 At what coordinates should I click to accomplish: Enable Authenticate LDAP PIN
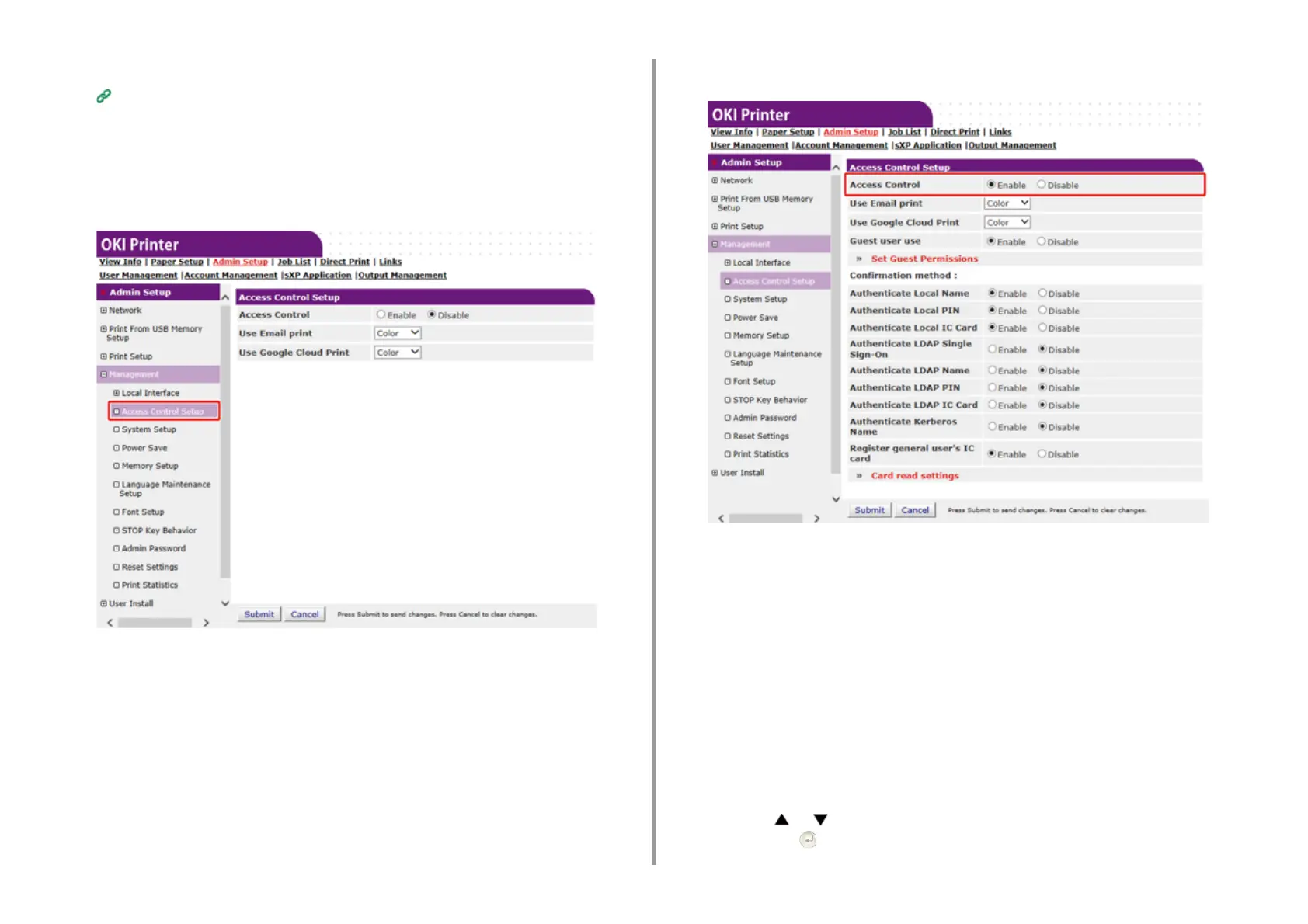coord(992,387)
